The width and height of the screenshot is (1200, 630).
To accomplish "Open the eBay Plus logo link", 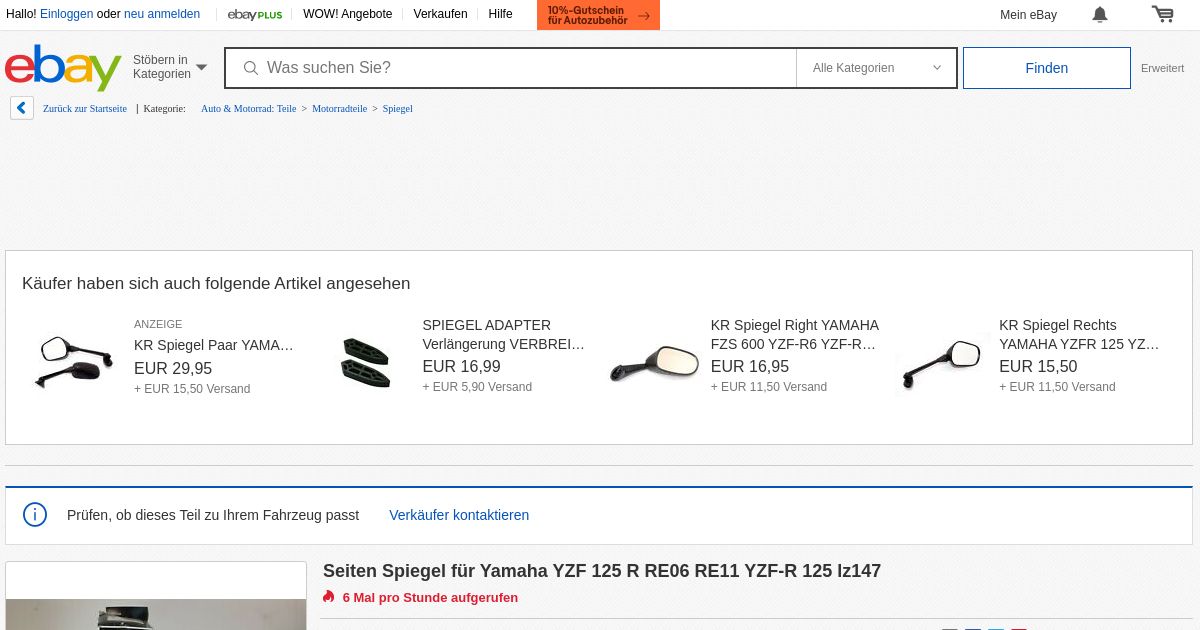I will [255, 14].
